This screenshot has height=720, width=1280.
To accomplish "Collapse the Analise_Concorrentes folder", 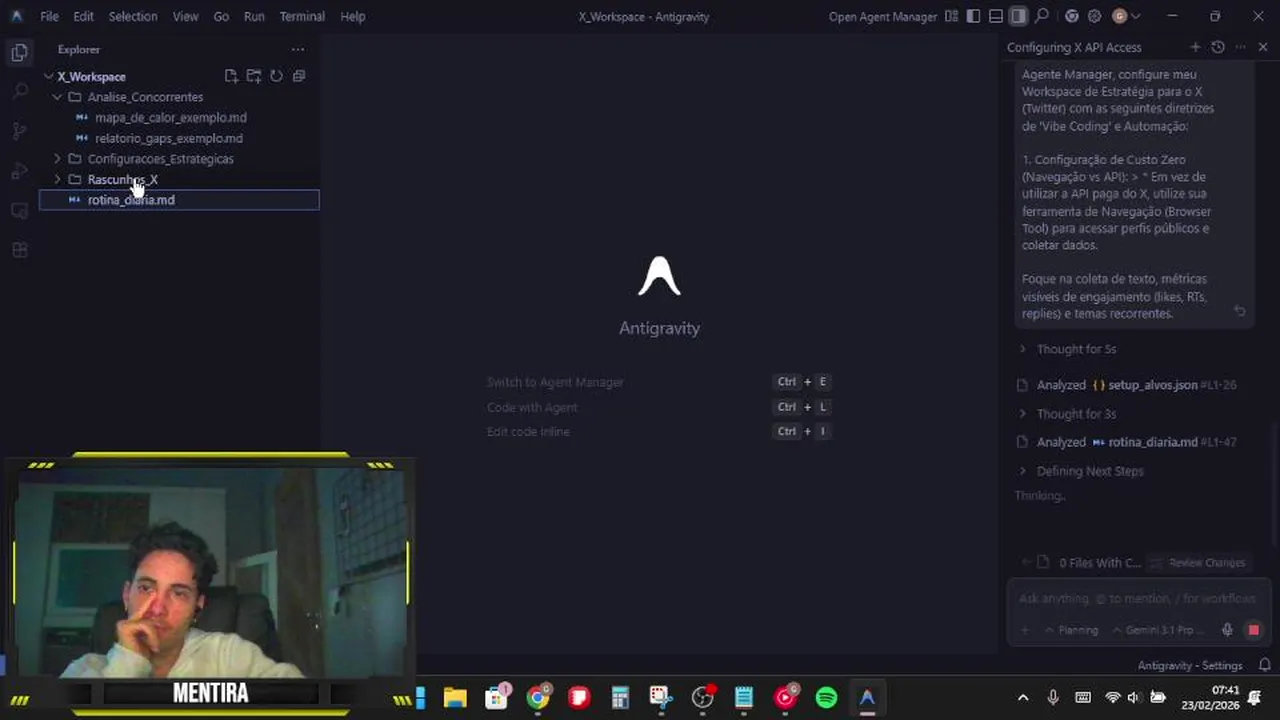I will [57, 97].
